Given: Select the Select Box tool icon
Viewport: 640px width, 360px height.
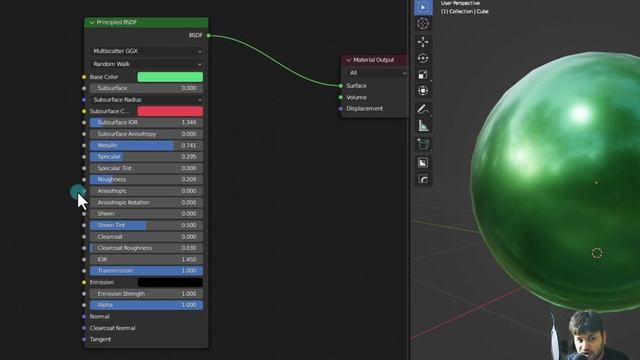Looking at the screenshot, I should tap(423, 7).
